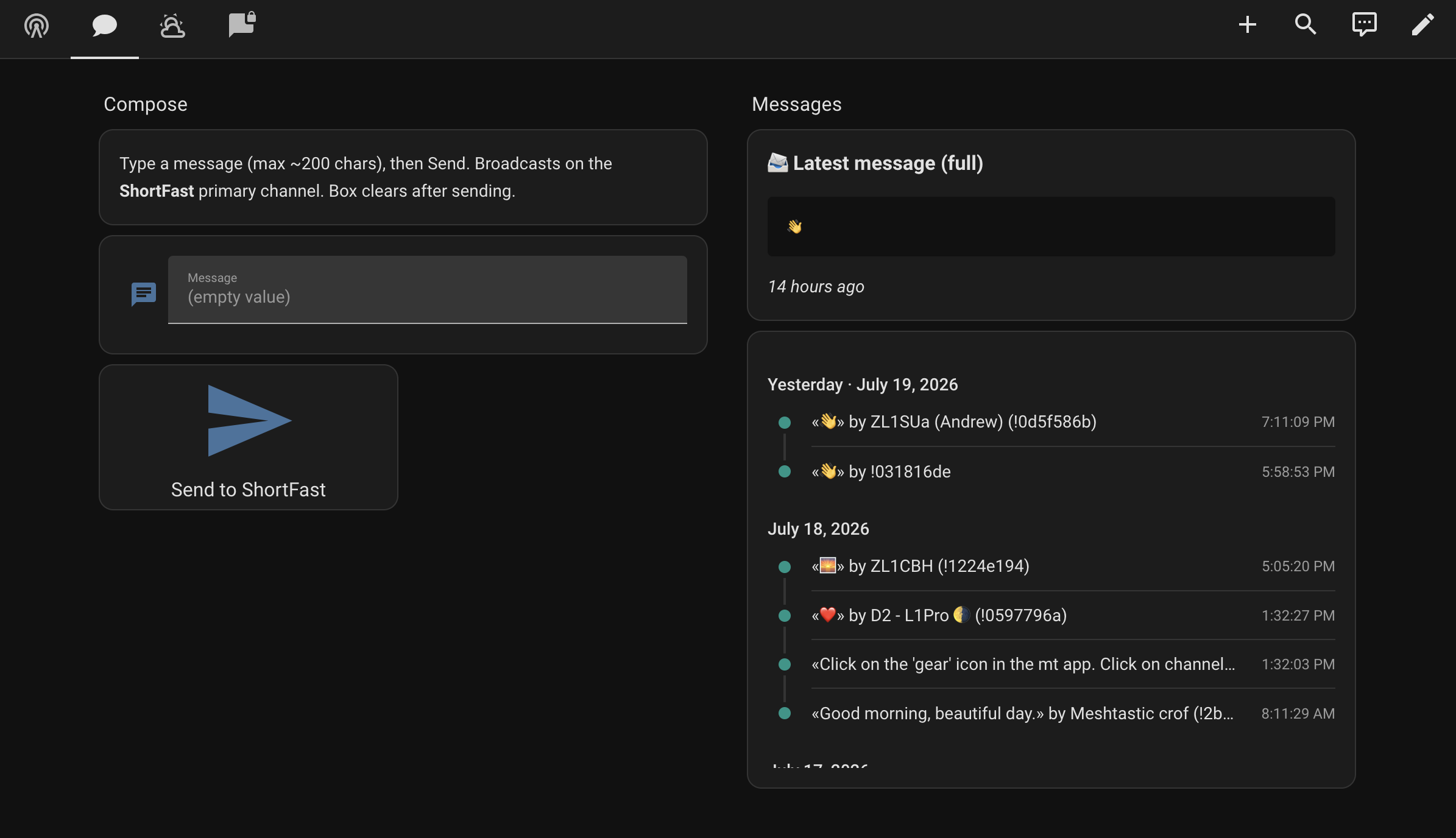The height and width of the screenshot is (838, 1456).
Task: Click the 8:11:29 AM timestamp
Action: [1298, 713]
